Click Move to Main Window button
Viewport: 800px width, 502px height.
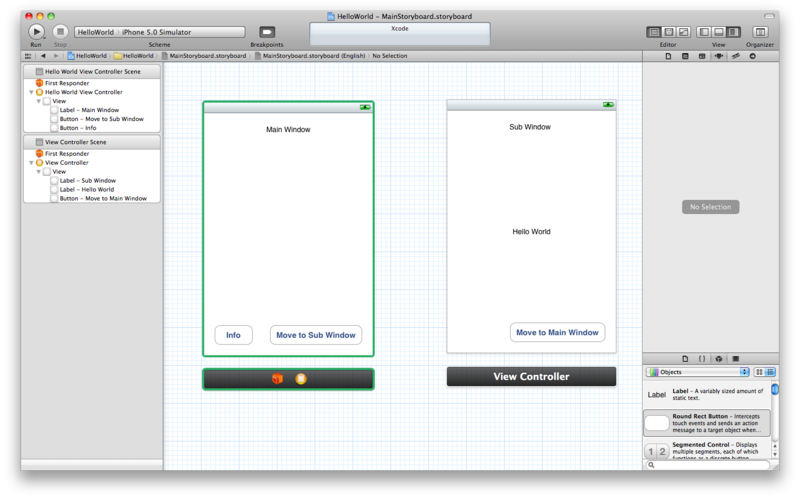click(557, 332)
